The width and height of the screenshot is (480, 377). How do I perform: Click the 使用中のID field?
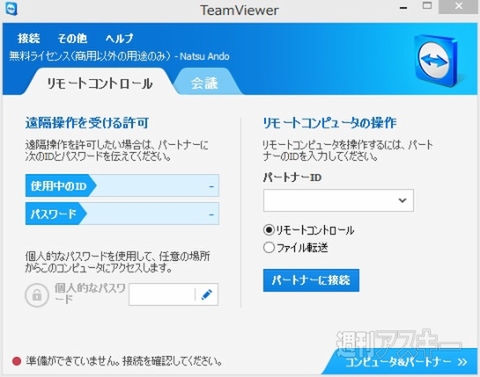click(122, 186)
